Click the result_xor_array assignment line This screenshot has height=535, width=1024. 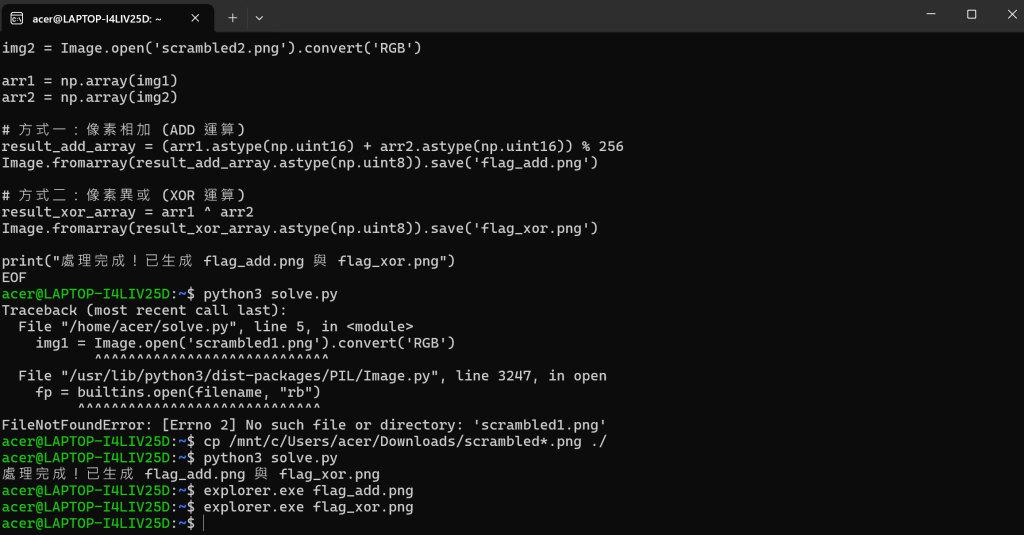click(x=127, y=212)
